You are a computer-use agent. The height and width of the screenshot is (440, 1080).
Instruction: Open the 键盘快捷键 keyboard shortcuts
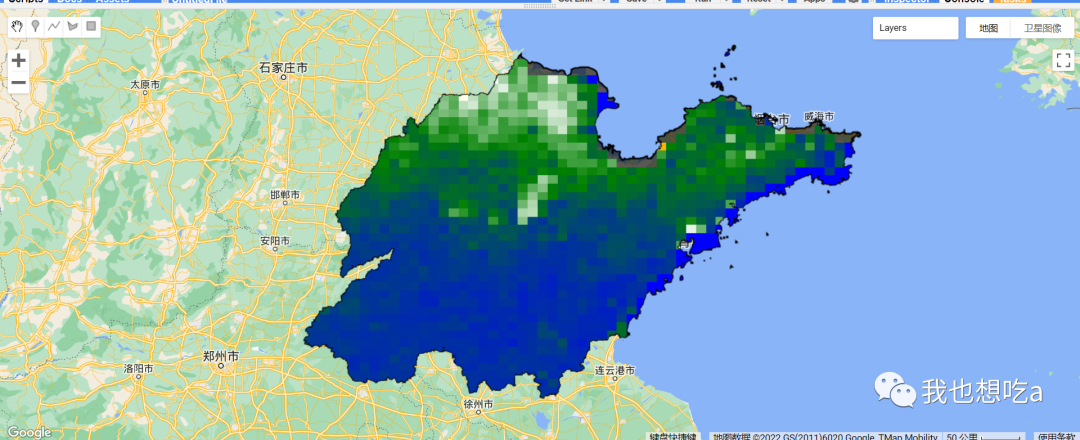point(673,437)
